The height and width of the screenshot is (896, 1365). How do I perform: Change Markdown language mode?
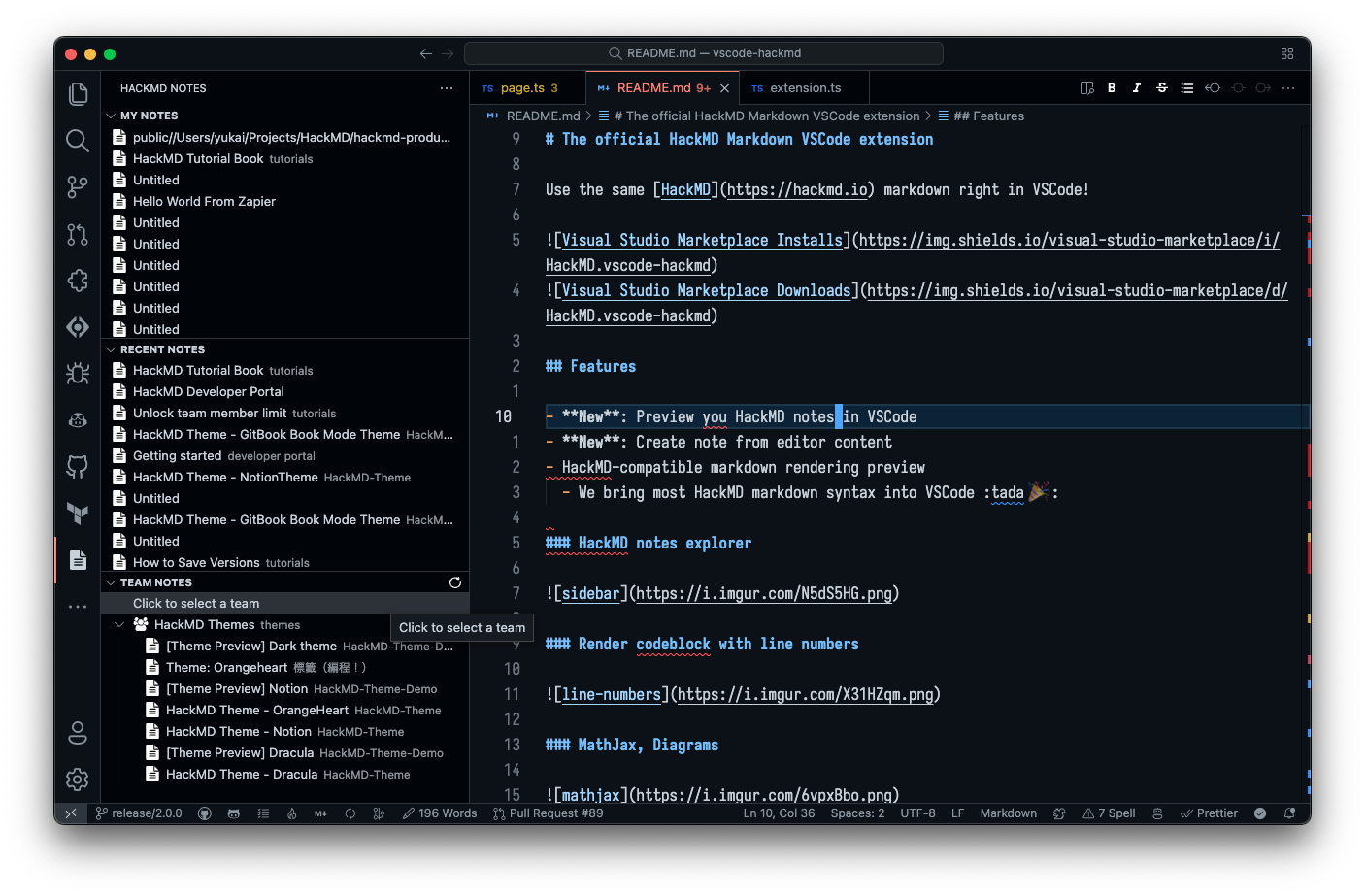[x=1008, y=813]
